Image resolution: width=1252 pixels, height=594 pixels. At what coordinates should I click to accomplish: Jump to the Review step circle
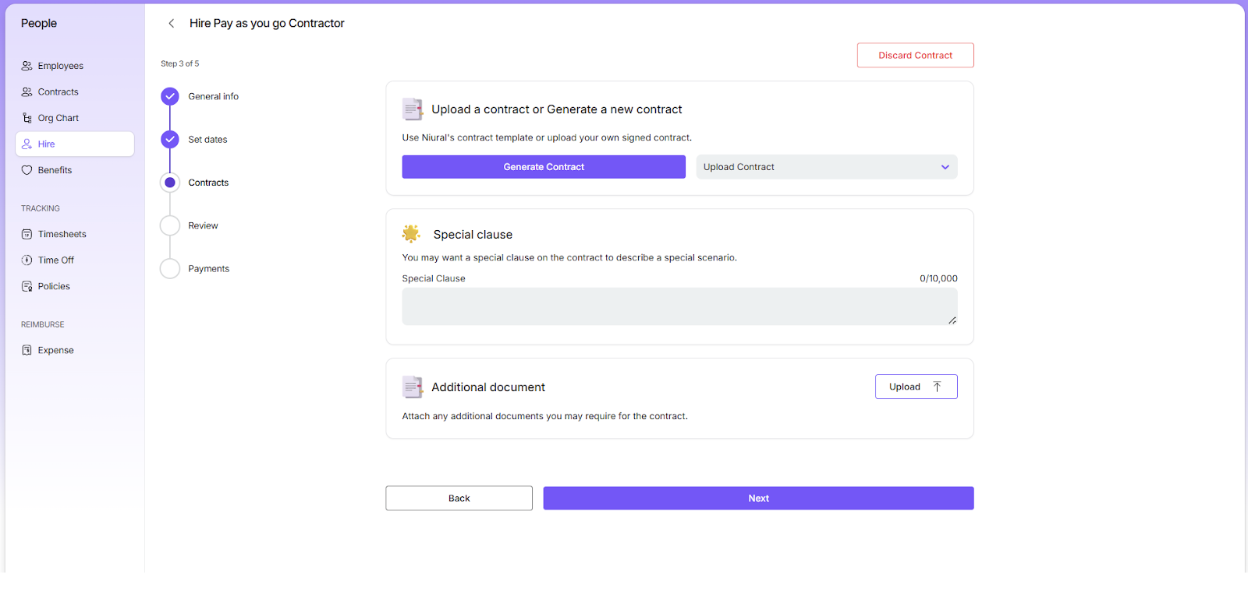(170, 226)
